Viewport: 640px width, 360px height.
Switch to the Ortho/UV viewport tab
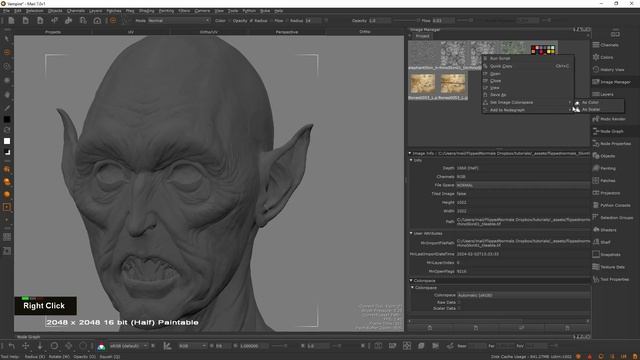[x=209, y=32]
